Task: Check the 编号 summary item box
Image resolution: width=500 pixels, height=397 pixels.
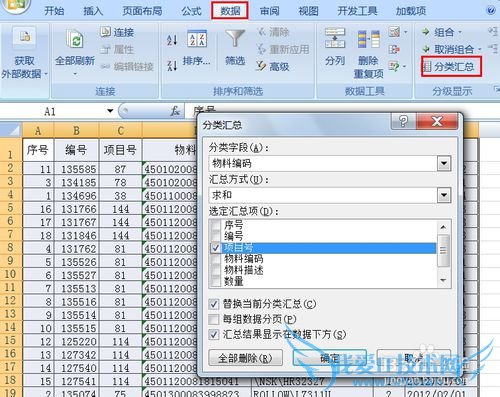Action: 216,236
